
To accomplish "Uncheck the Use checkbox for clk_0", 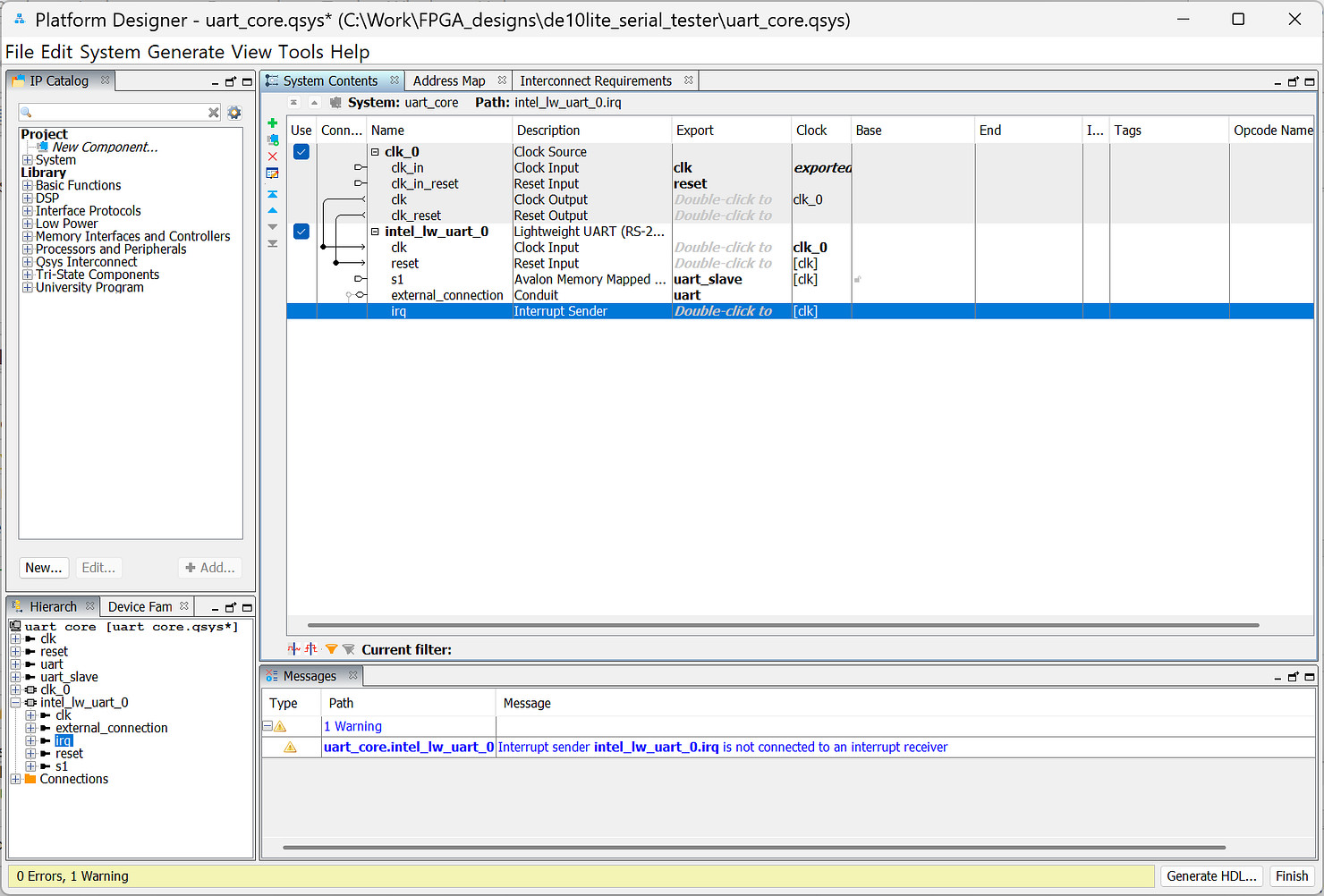I will [x=301, y=152].
